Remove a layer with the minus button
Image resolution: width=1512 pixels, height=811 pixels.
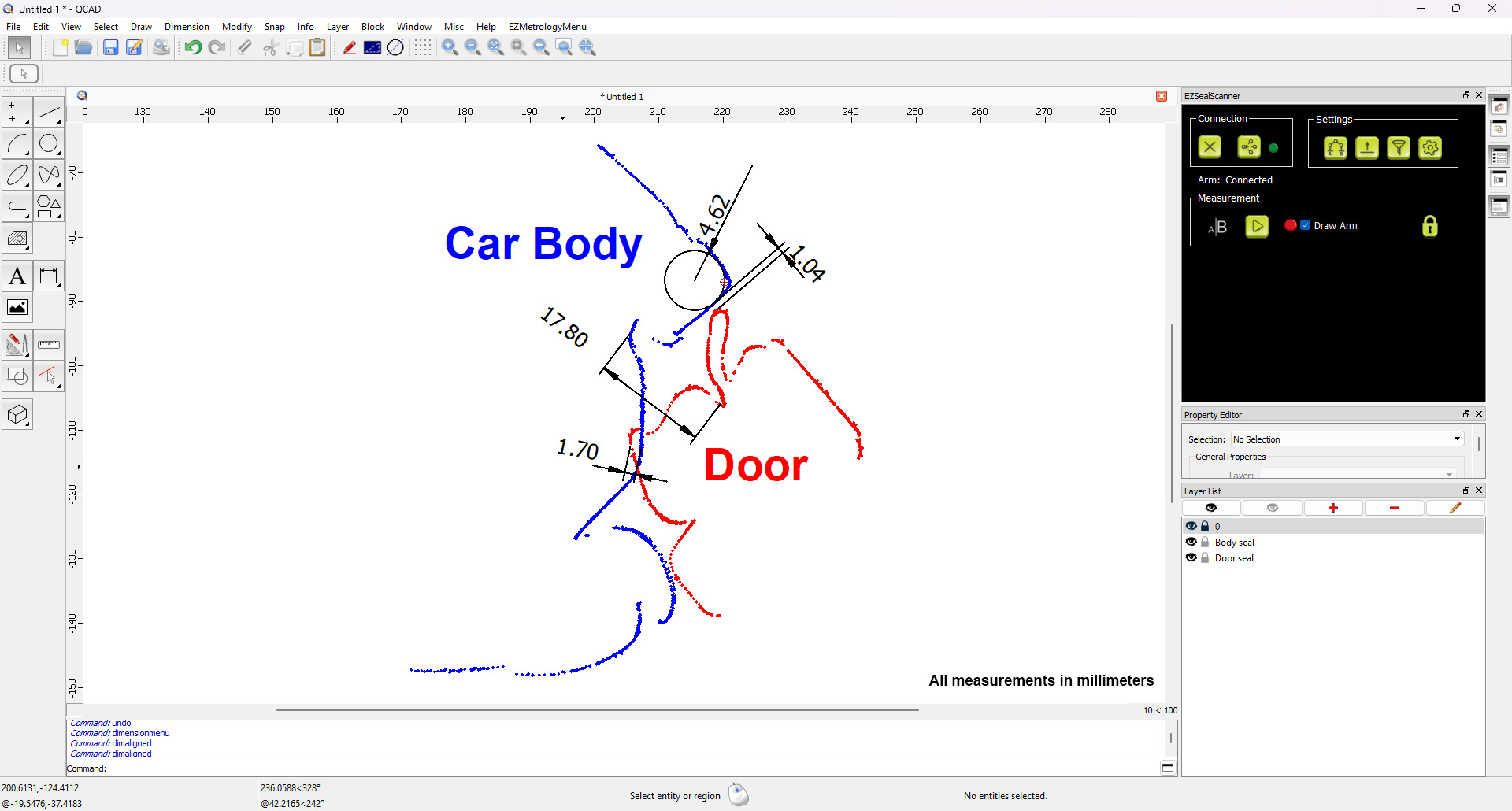click(1394, 508)
